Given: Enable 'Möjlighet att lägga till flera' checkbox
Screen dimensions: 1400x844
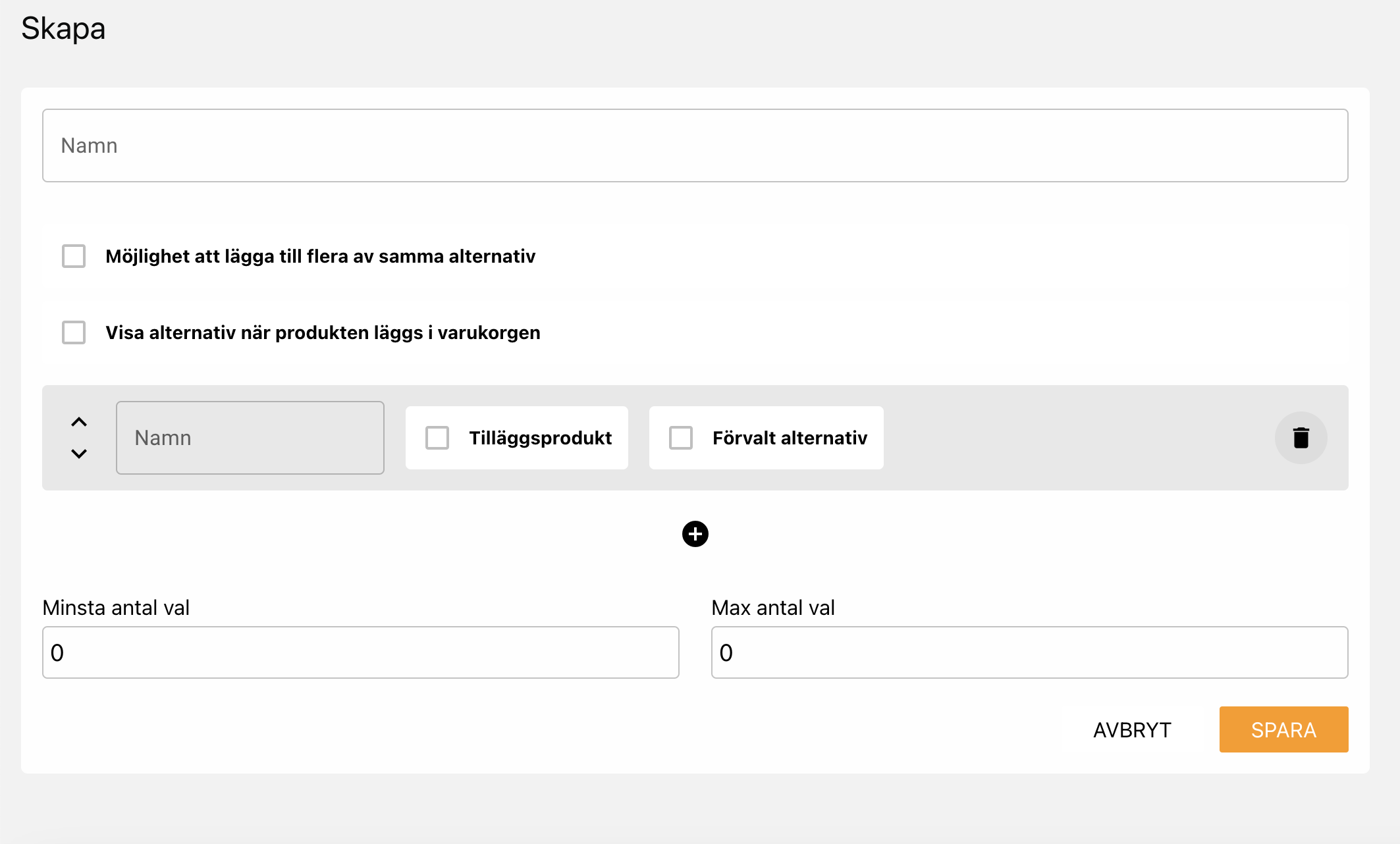Looking at the screenshot, I should pos(74,256).
